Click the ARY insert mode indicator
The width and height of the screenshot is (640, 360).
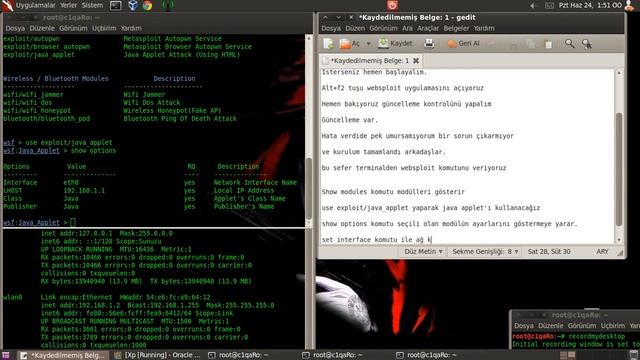click(602, 252)
